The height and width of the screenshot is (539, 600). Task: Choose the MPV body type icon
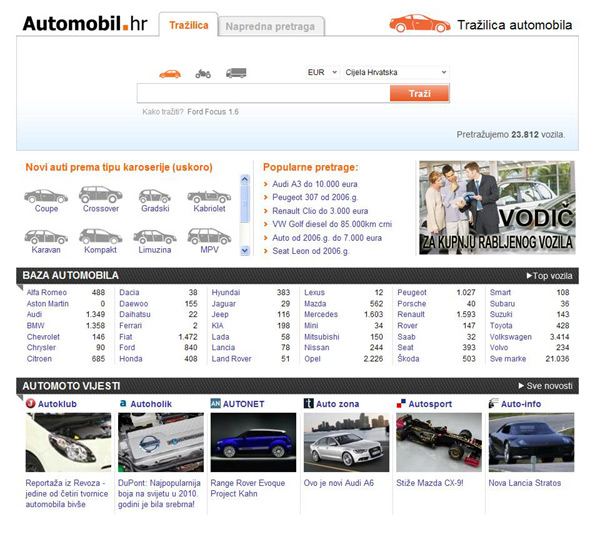[x=209, y=236]
